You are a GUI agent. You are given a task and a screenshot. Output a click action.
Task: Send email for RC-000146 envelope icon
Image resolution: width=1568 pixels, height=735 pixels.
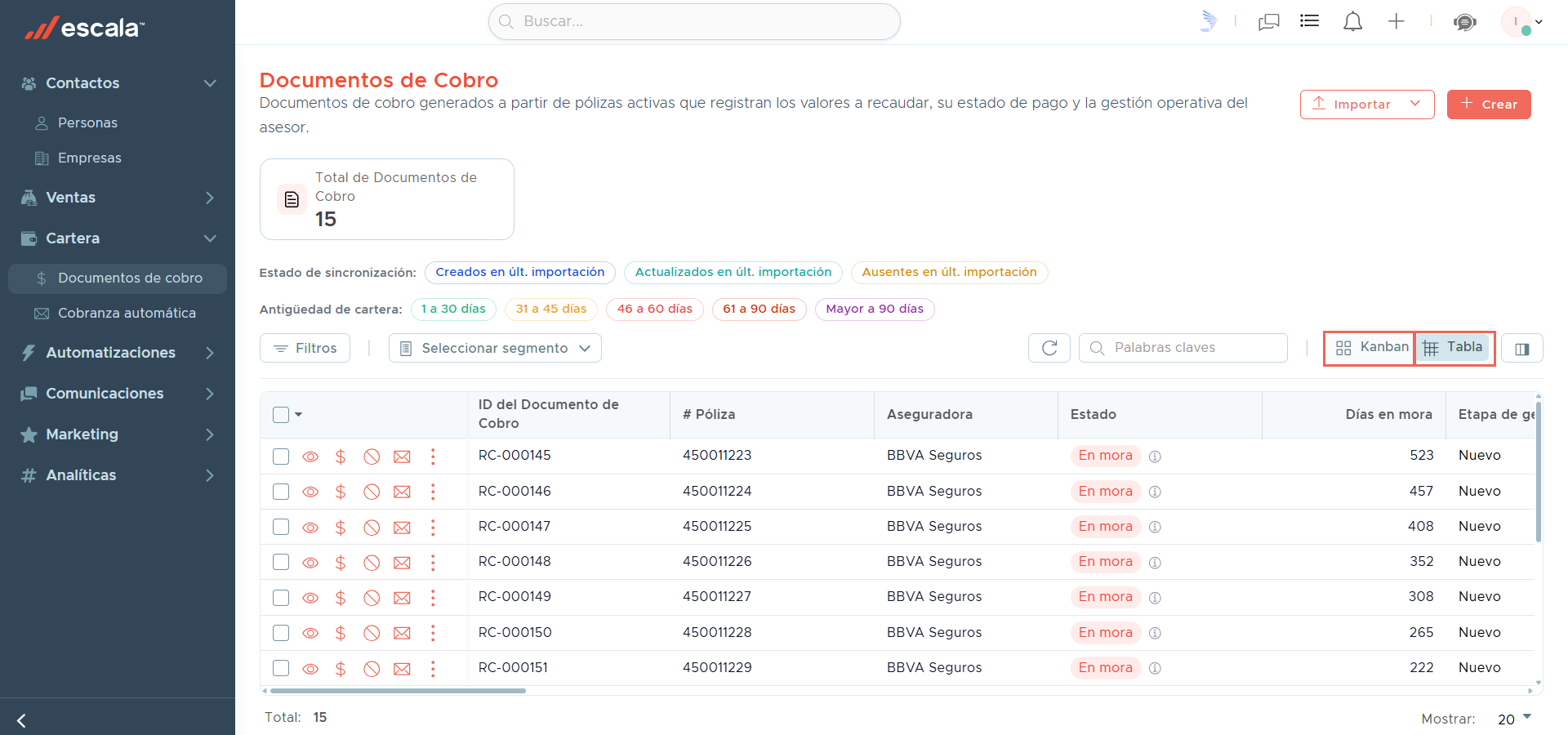pyautogui.click(x=402, y=492)
